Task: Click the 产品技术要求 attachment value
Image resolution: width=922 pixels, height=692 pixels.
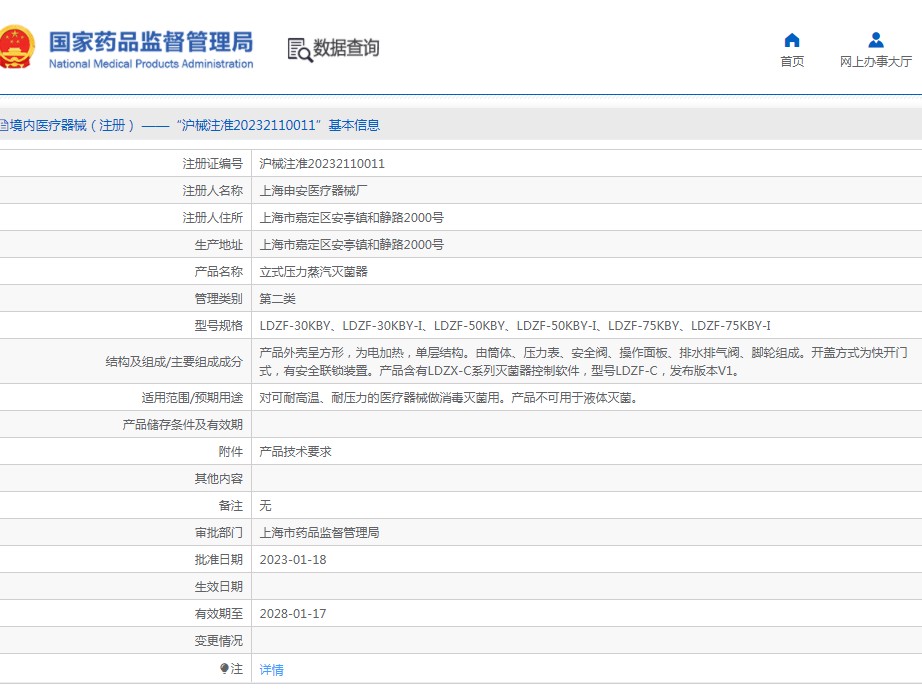Action: click(x=295, y=452)
